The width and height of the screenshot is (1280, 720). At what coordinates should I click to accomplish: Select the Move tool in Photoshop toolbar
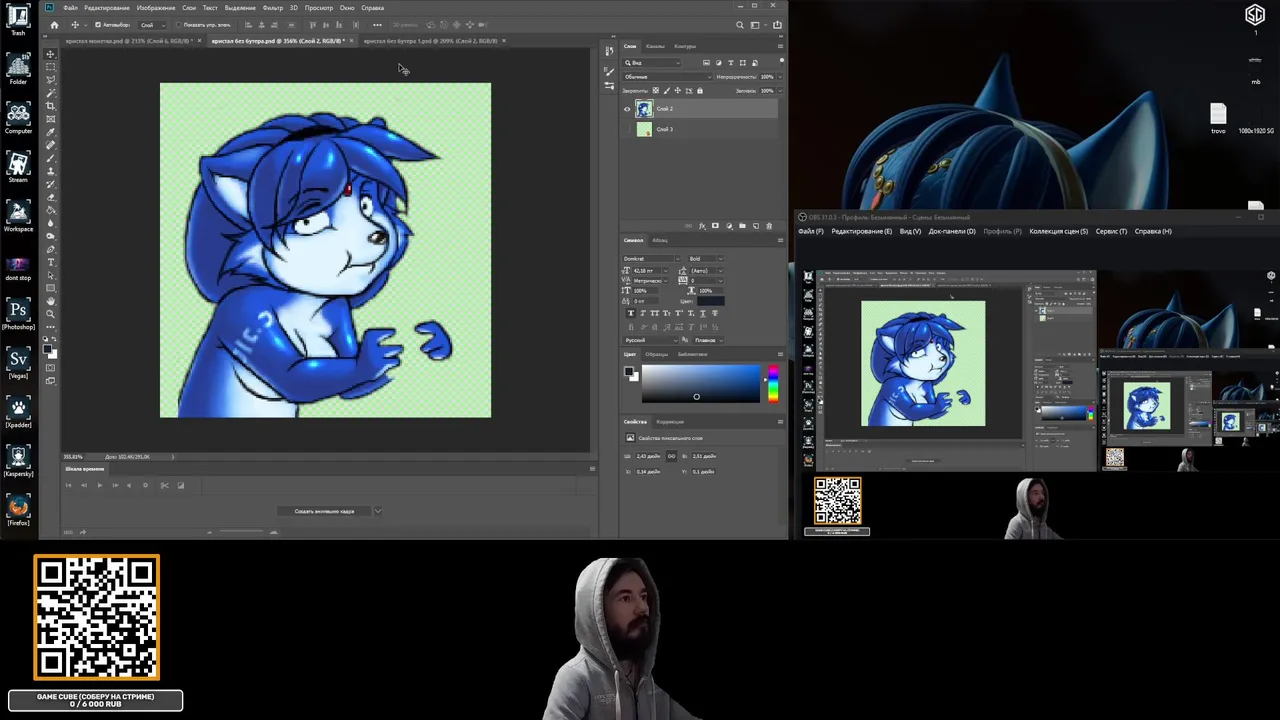click(50, 54)
